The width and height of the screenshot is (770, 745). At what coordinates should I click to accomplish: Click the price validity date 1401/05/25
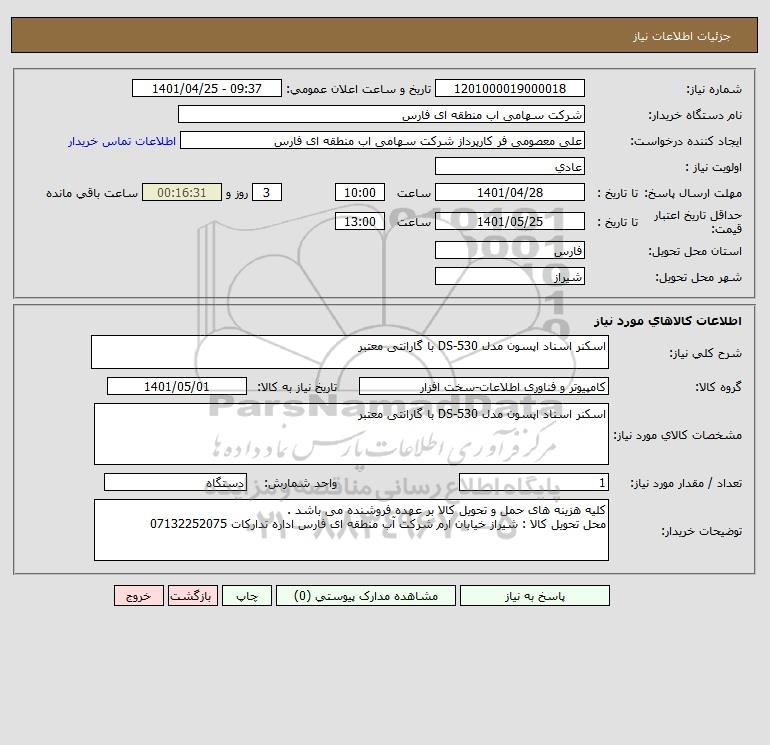click(x=510, y=221)
